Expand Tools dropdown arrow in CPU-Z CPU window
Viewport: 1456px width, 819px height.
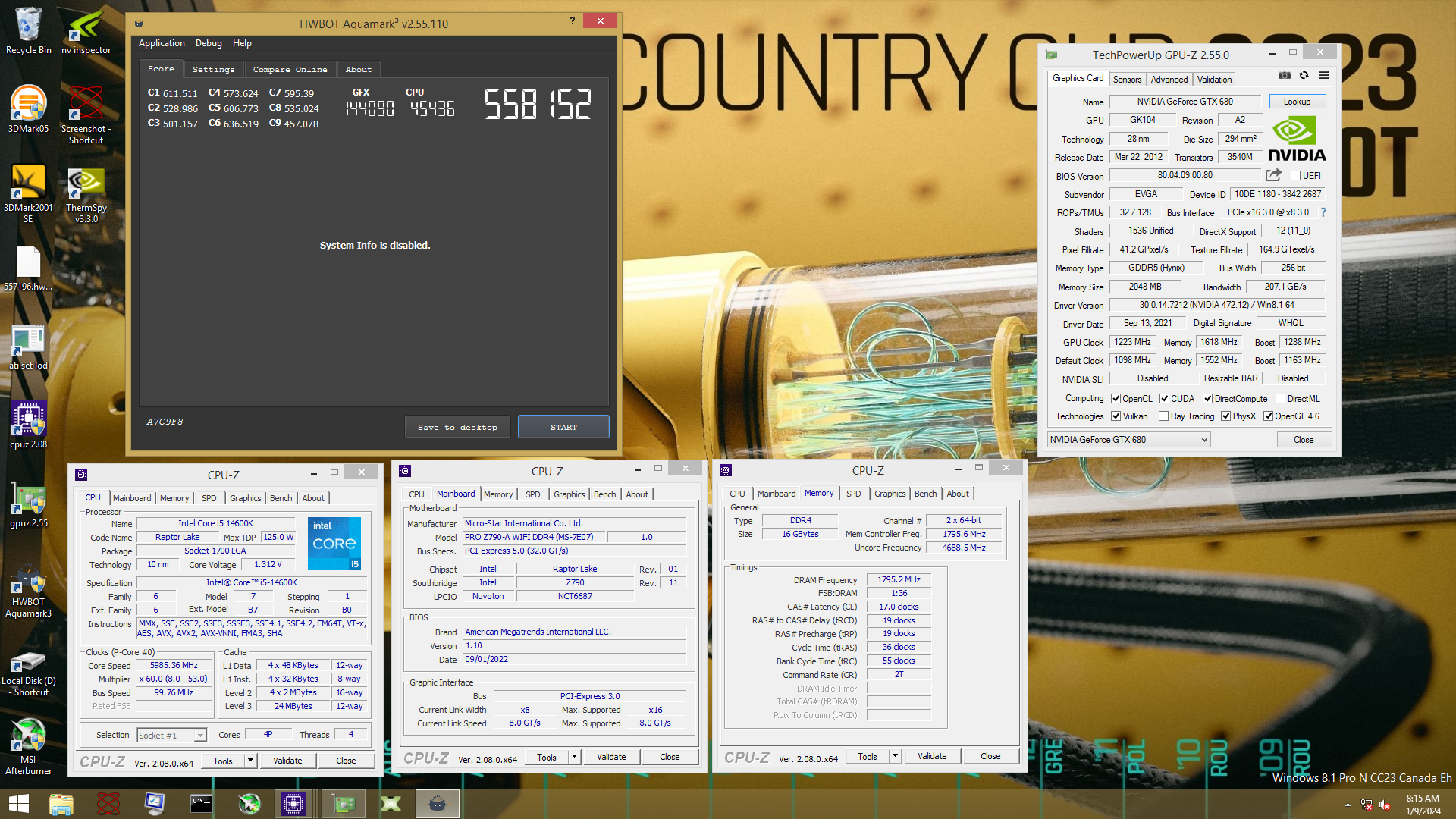pyautogui.click(x=250, y=761)
